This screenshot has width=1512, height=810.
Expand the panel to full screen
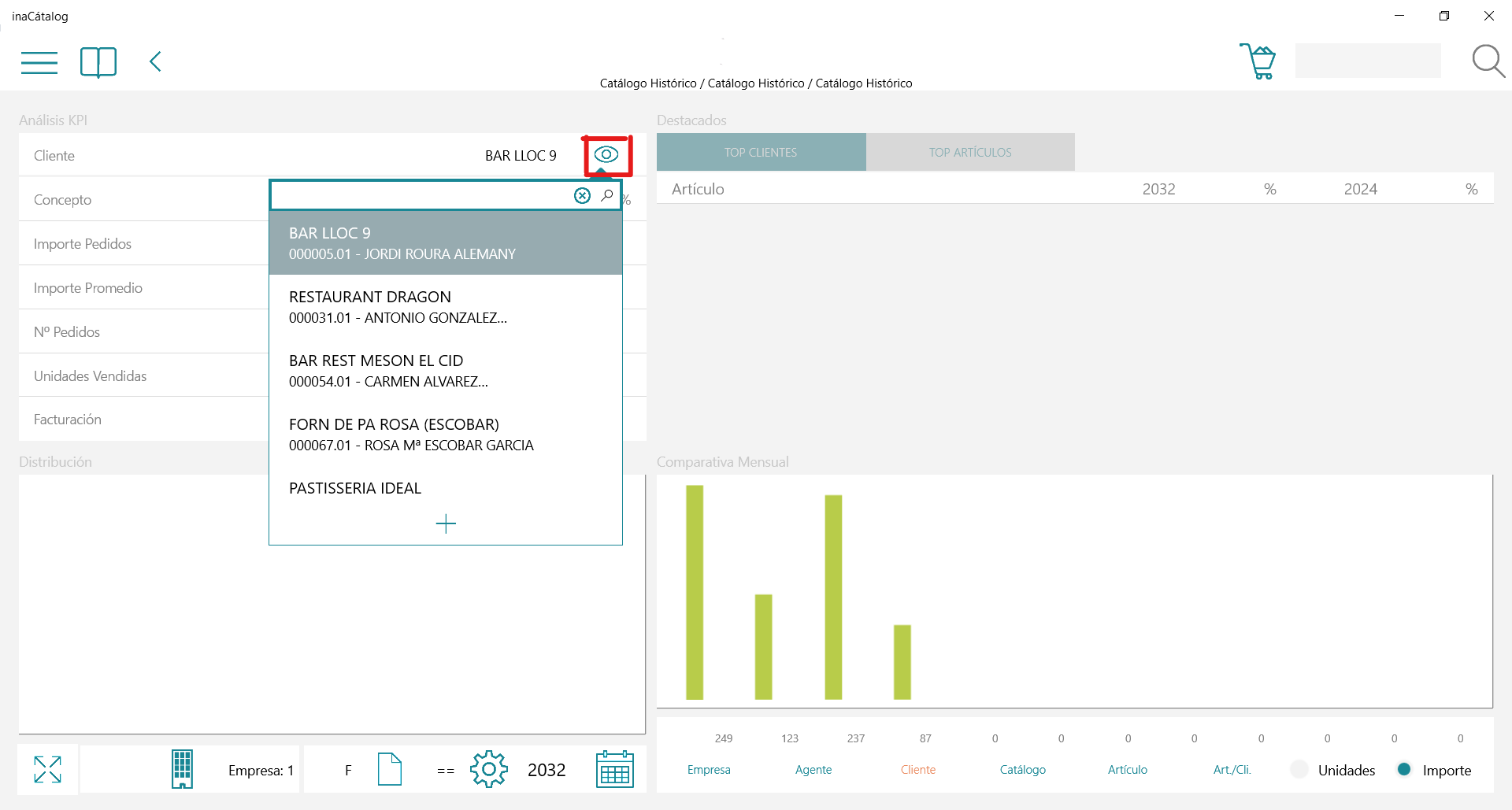47,769
